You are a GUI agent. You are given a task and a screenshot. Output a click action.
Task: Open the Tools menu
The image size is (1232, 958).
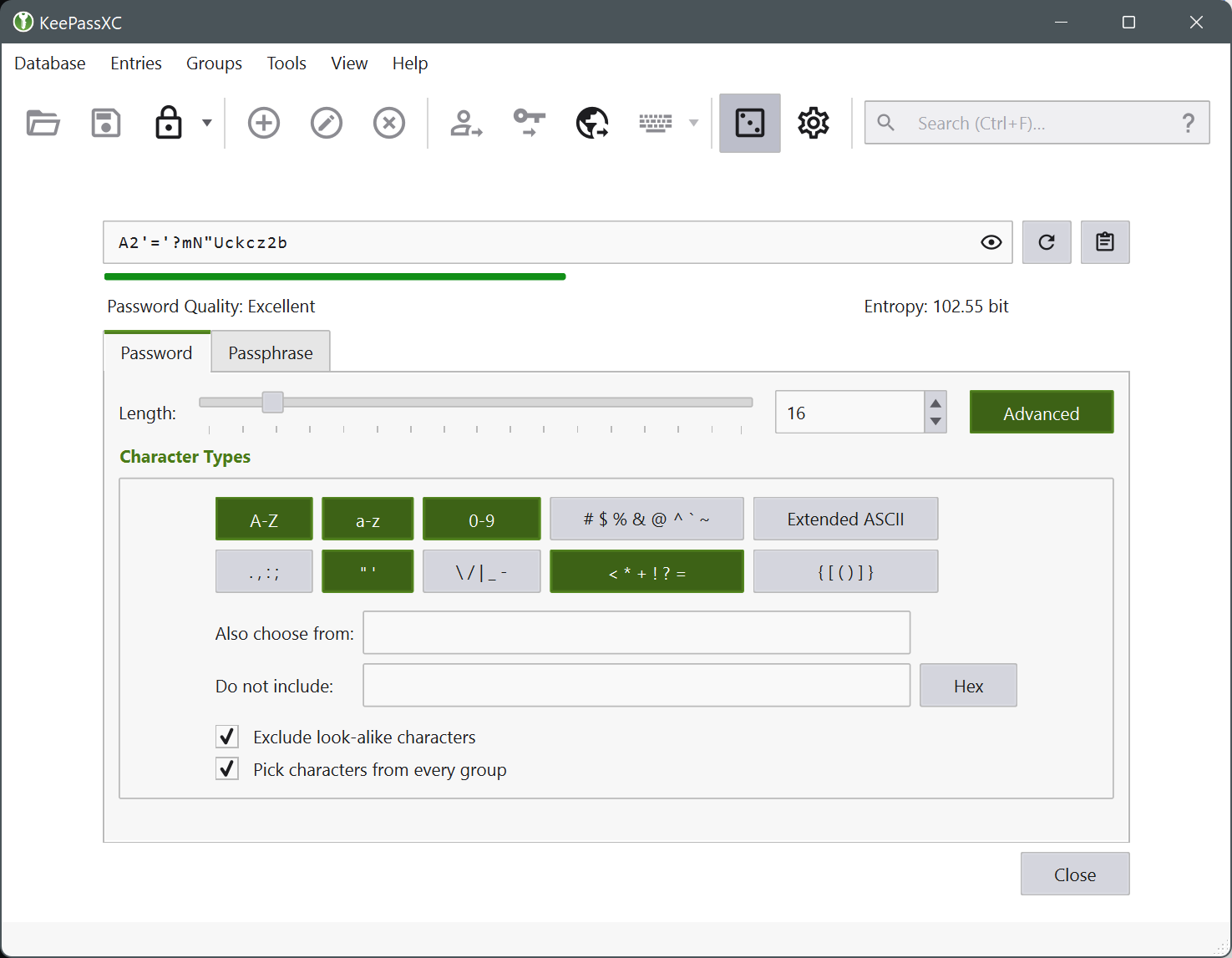pyautogui.click(x=286, y=63)
